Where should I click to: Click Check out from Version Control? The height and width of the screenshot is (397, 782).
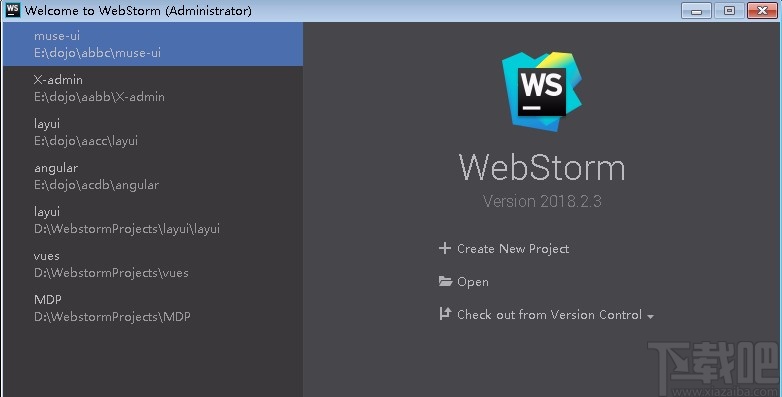[549, 315]
